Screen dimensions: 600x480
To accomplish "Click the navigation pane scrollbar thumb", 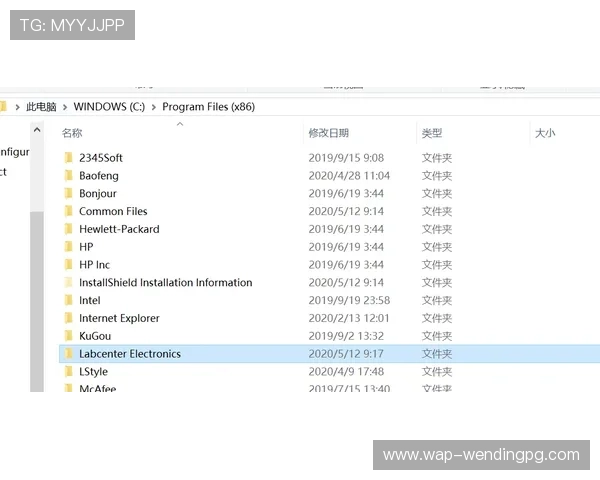I will coord(37,301).
